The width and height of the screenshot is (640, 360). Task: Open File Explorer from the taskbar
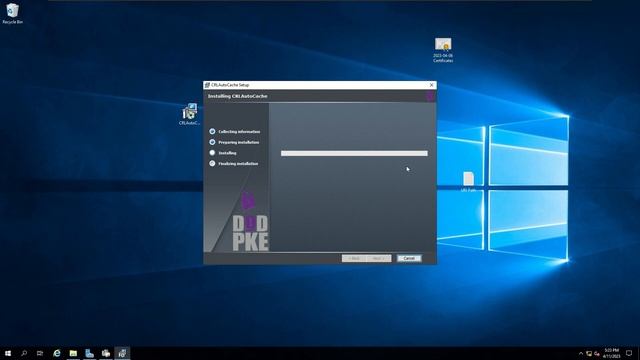[73, 353]
